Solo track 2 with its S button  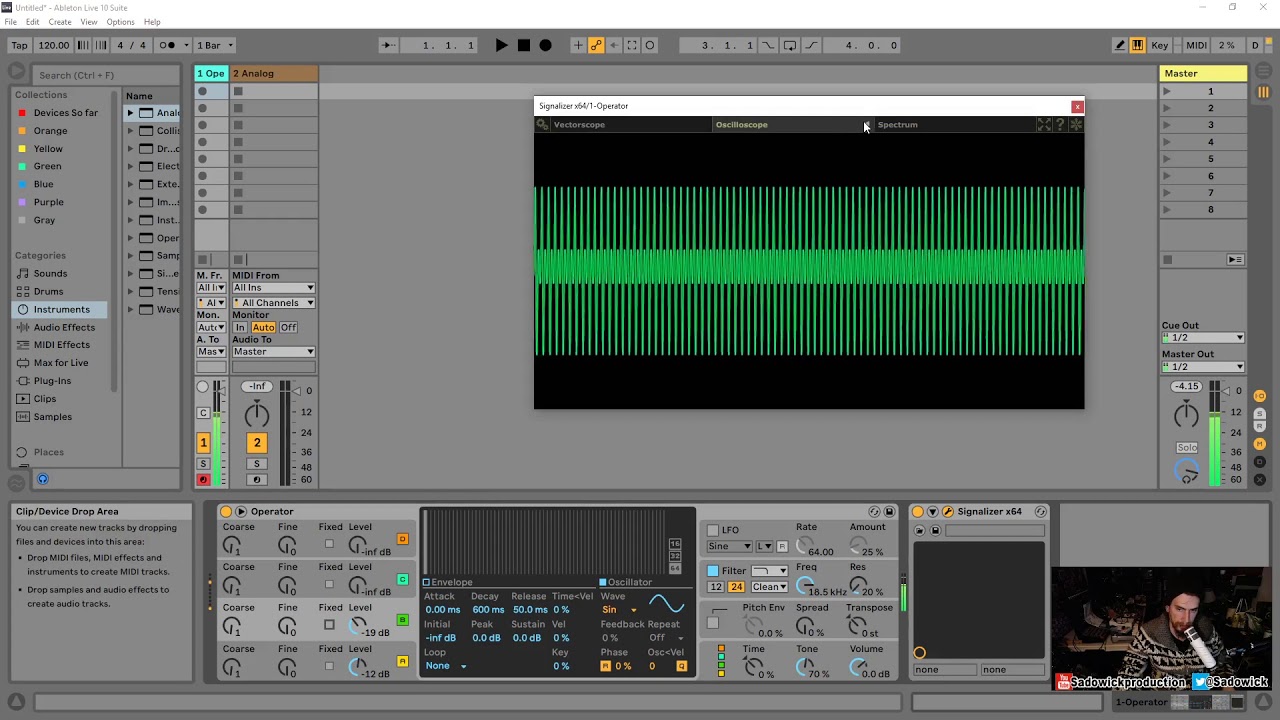click(x=257, y=464)
